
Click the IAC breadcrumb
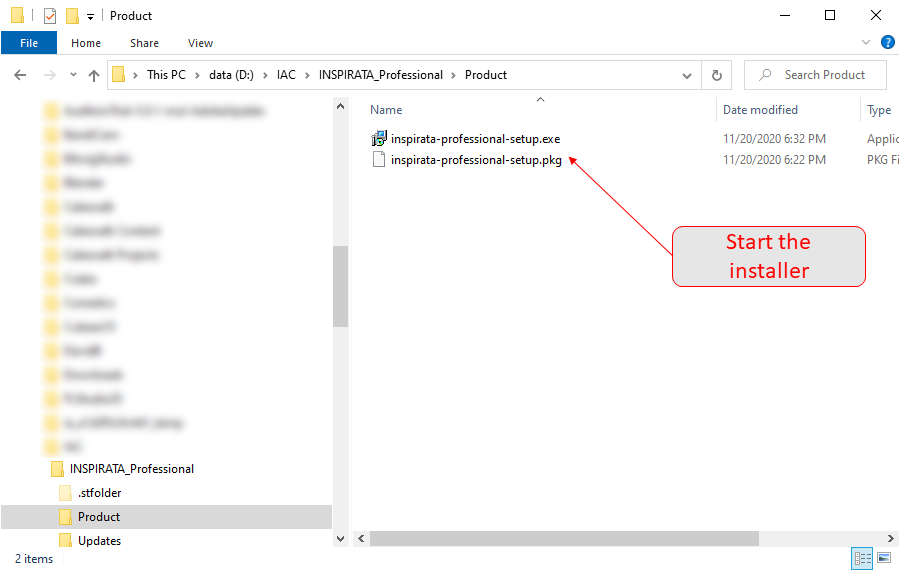pos(286,75)
